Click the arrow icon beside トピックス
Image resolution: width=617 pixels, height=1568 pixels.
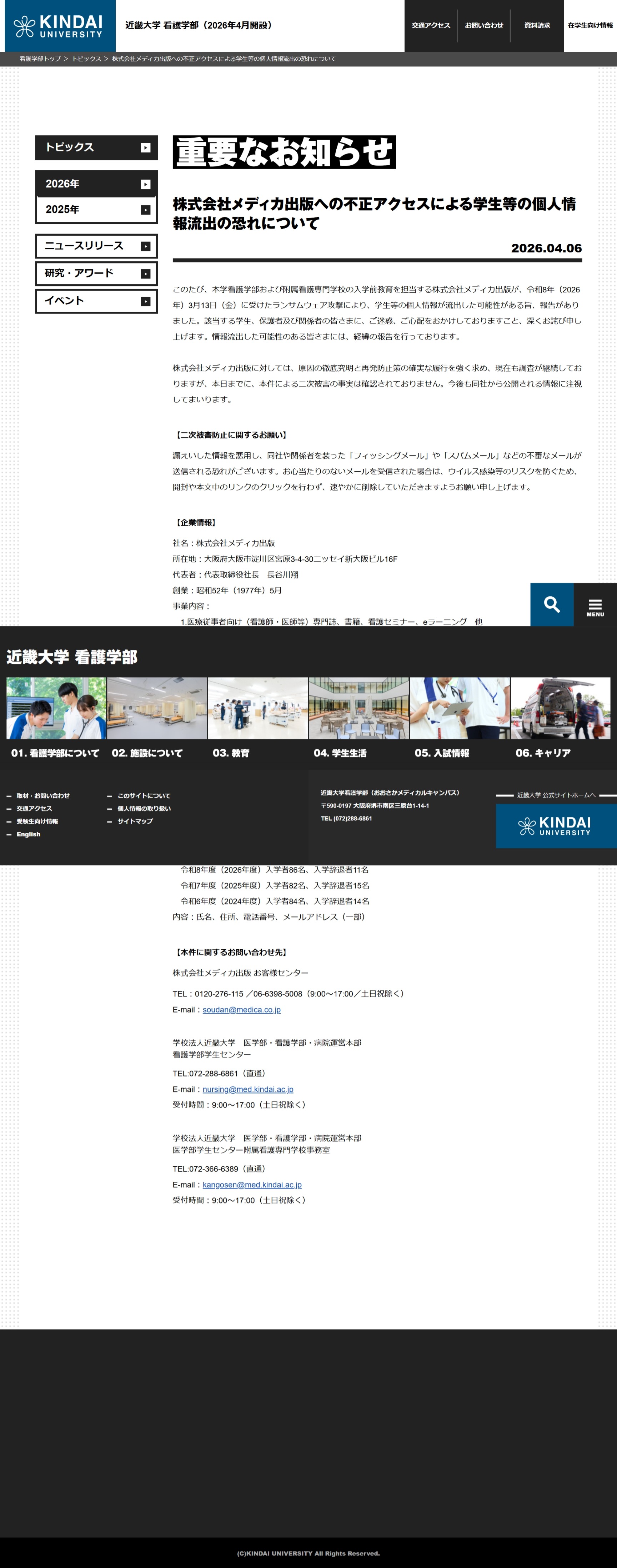click(145, 148)
